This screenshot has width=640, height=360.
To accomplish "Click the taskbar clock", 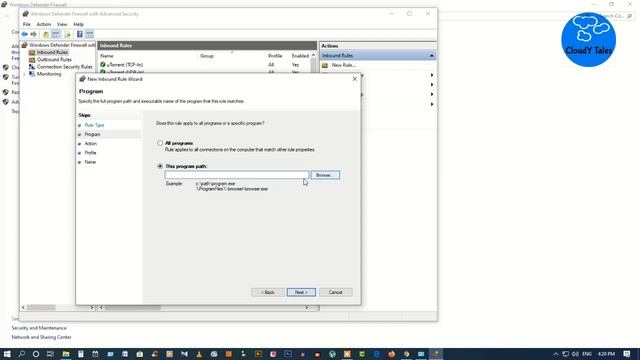I will tap(607, 354).
